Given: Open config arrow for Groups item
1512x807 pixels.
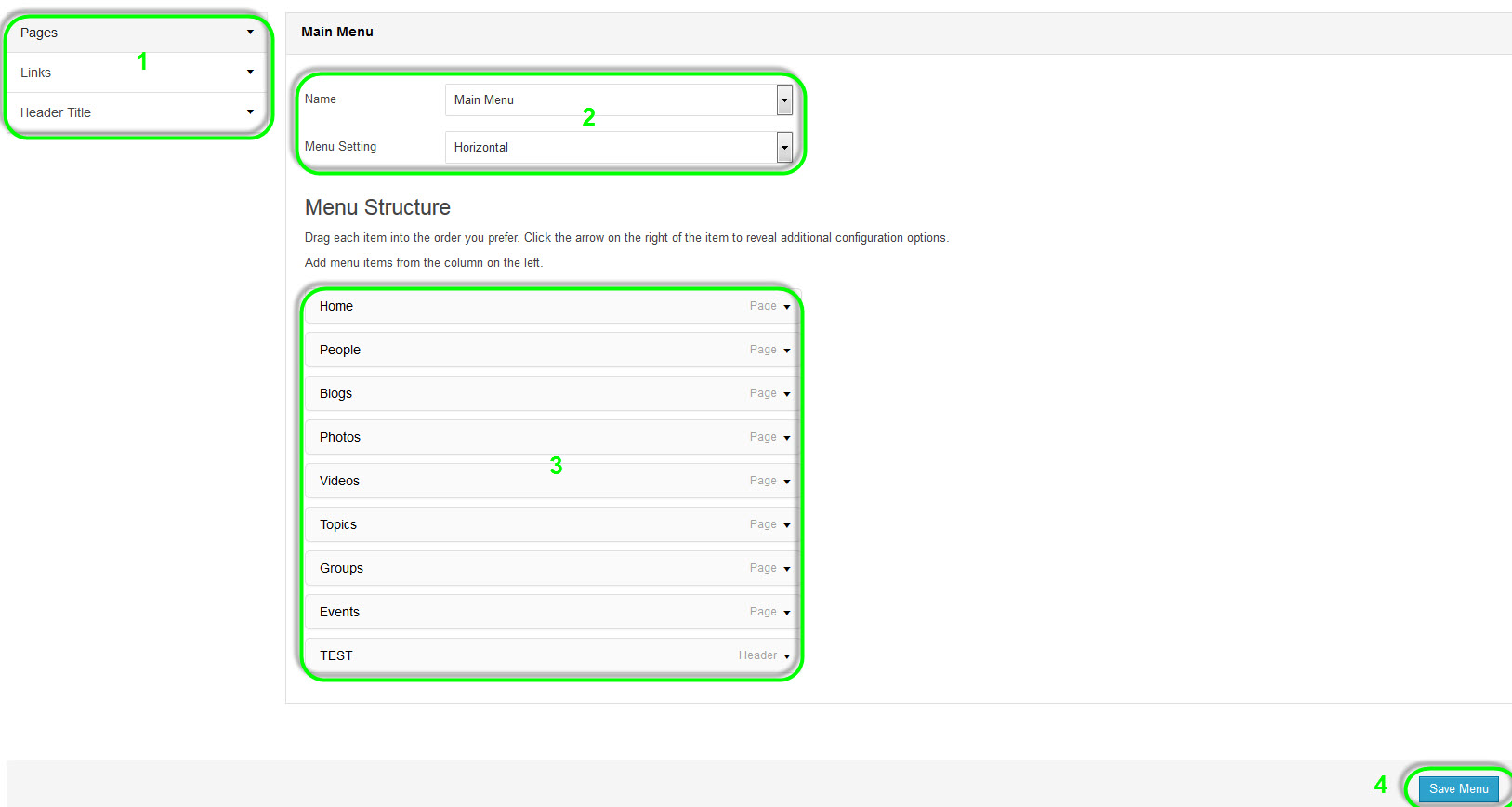Looking at the screenshot, I should click(x=787, y=569).
